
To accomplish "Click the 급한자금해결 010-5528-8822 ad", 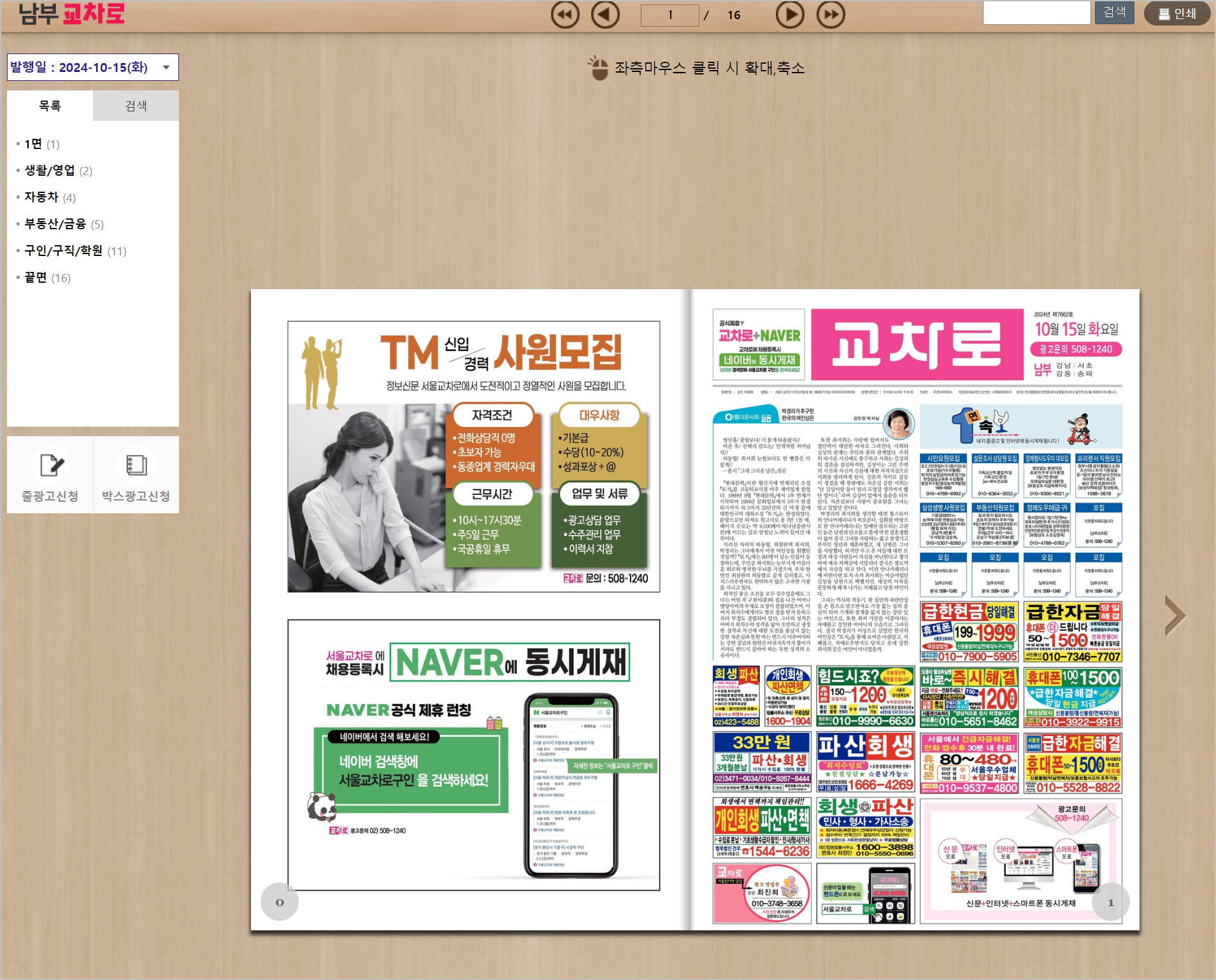I will pos(1073,763).
